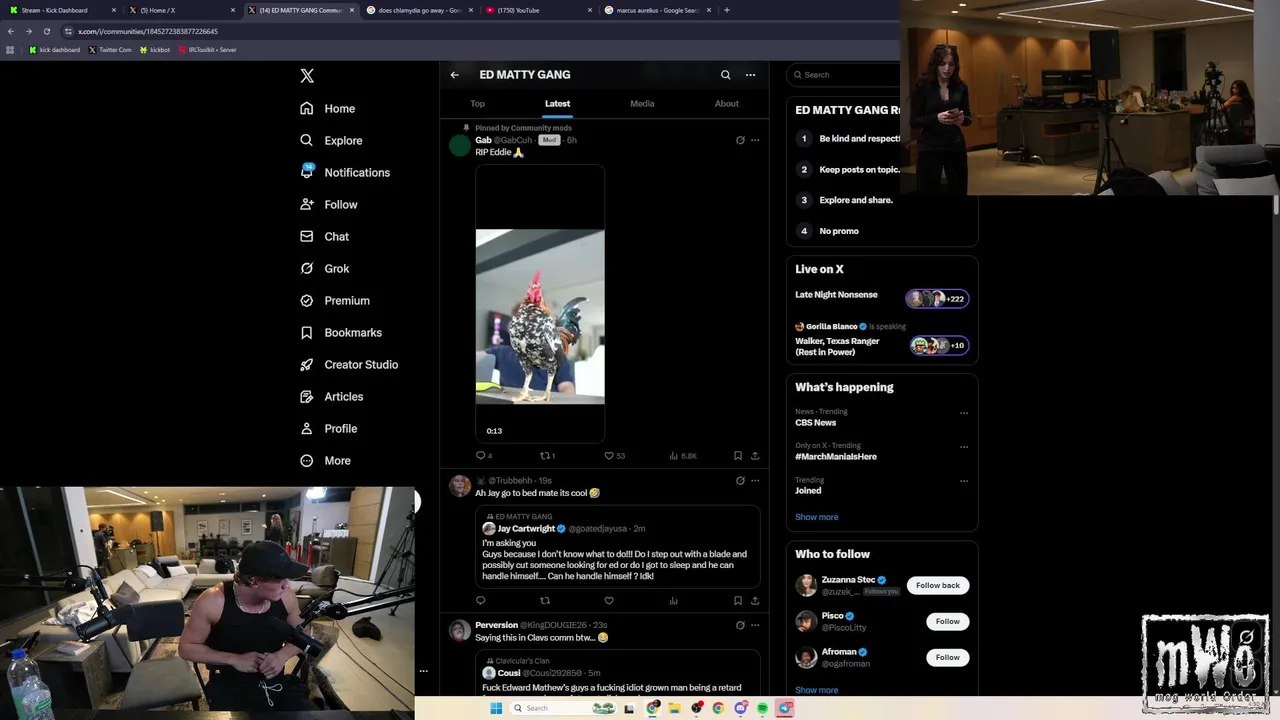Open Home from the sidebar
Screen dimensions: 1280x720
pos(328,108)
